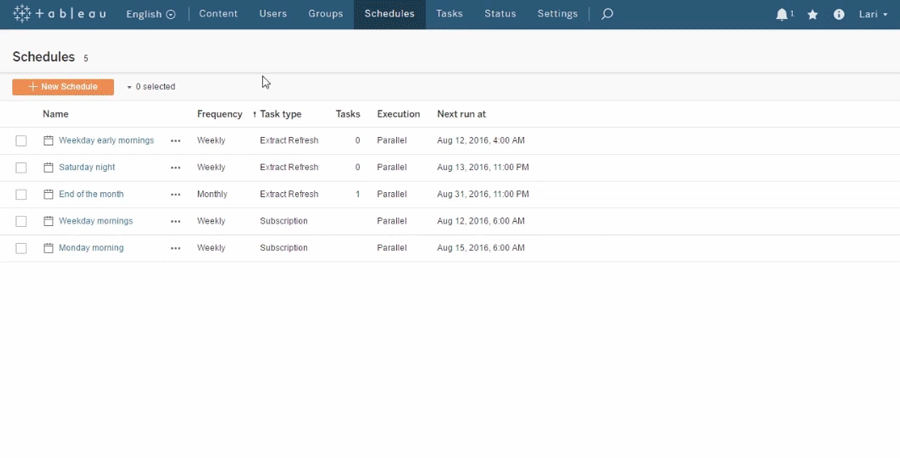900x458 pixels.
Task: Open actions ellipsis for Saturday night
Action: click(176, 168)
